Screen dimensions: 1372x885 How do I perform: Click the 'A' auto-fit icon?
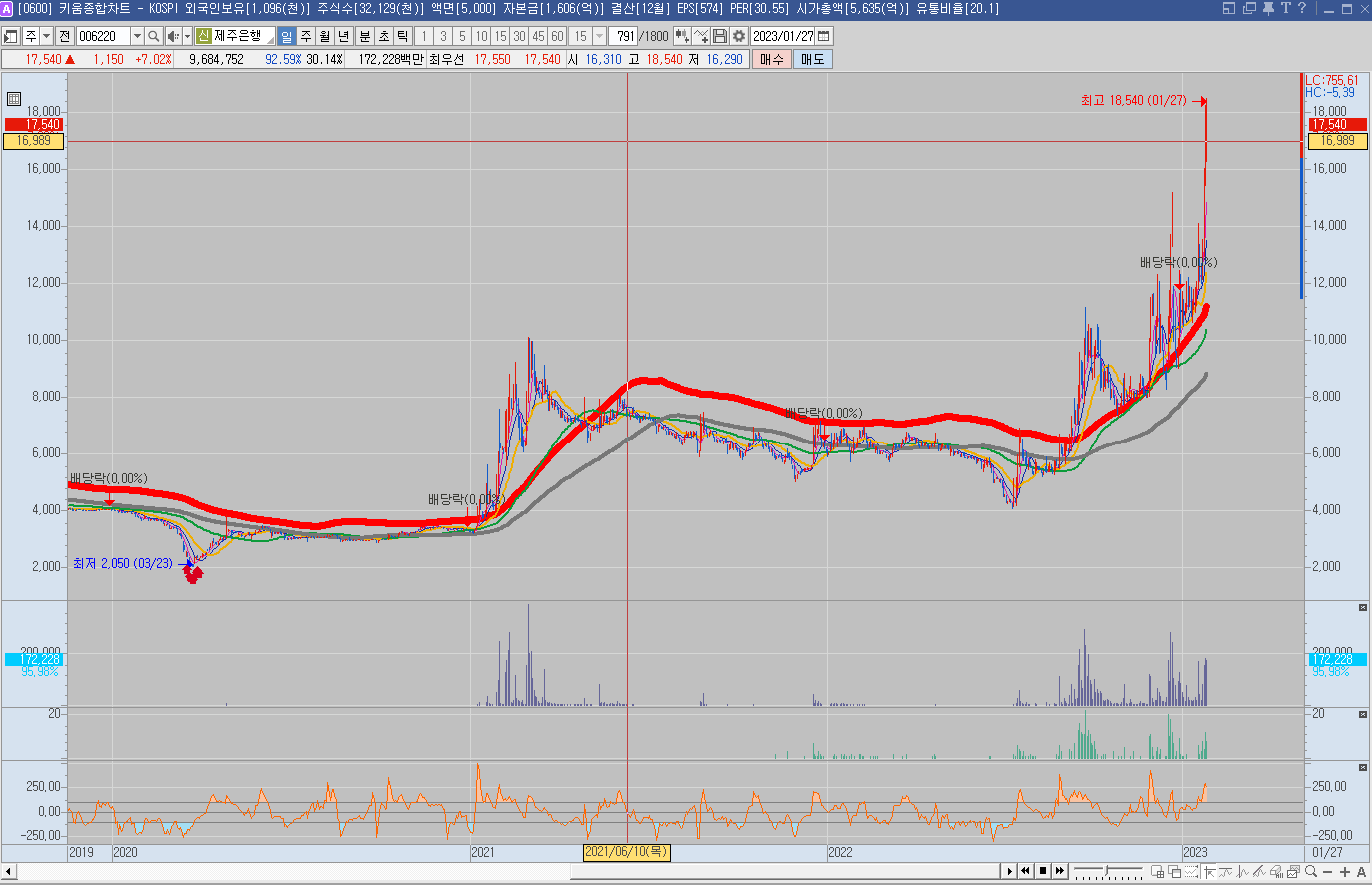click(x=1361, y=872)
